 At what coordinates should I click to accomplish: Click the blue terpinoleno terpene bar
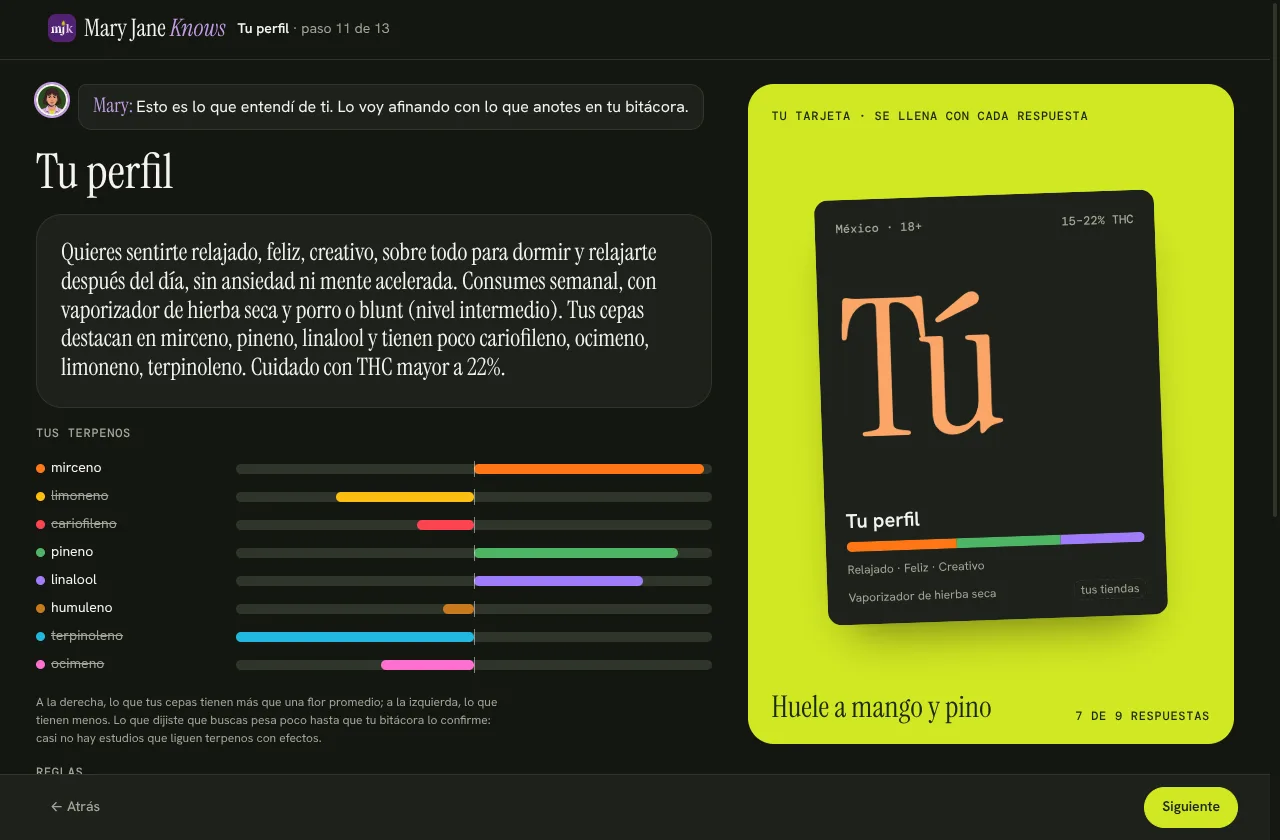pos(355,636)
